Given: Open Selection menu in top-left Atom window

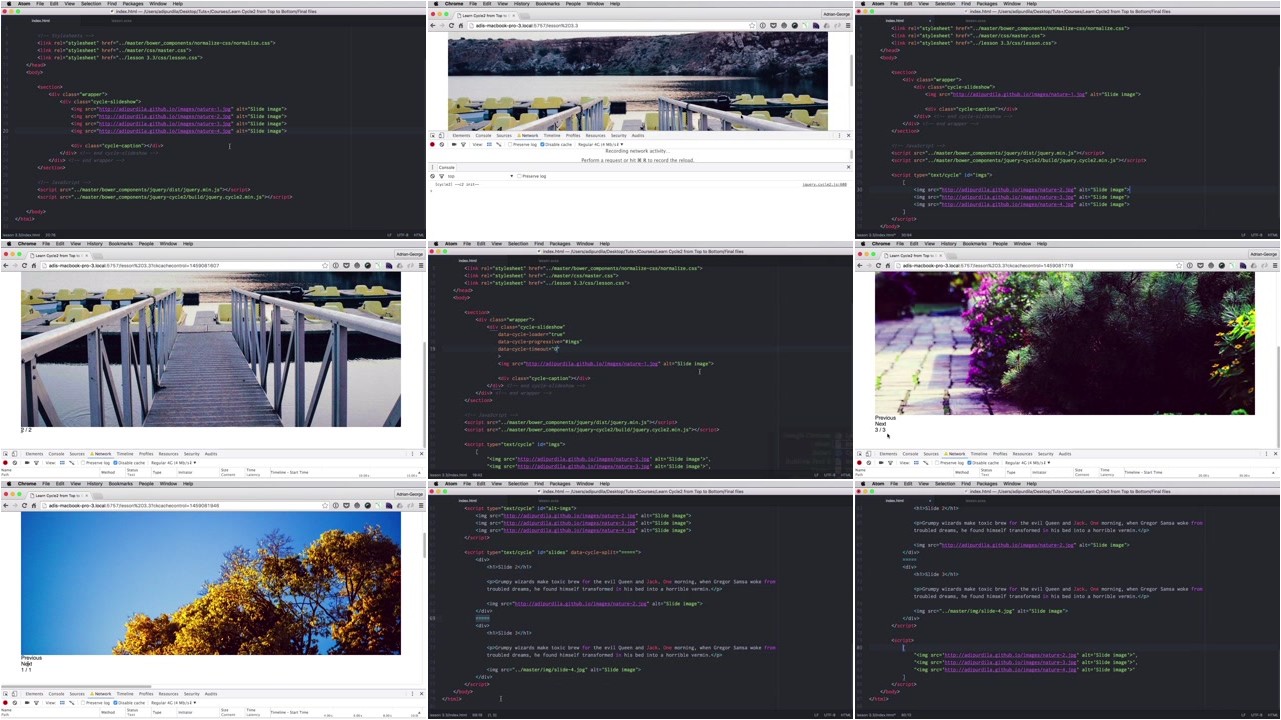Looking at the screenshot, I should [x=90, y=3].
